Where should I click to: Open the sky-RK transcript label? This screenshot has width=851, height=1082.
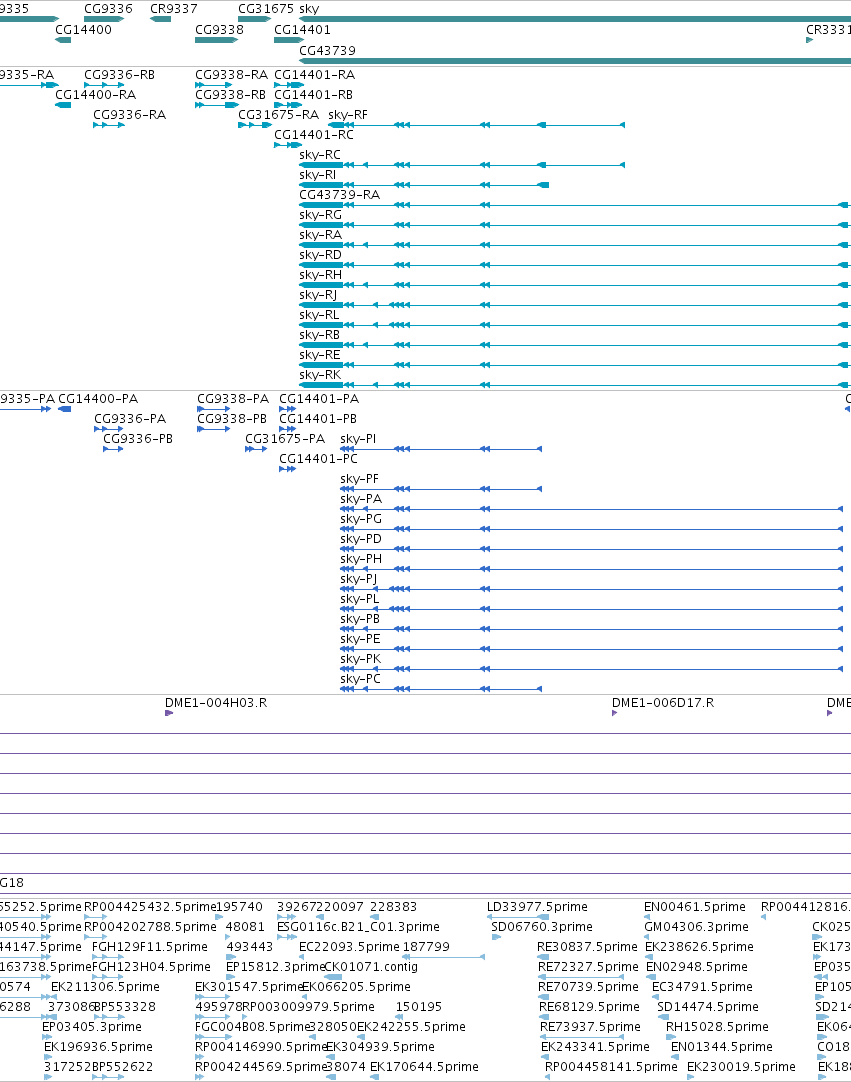[x=320, y=375]
